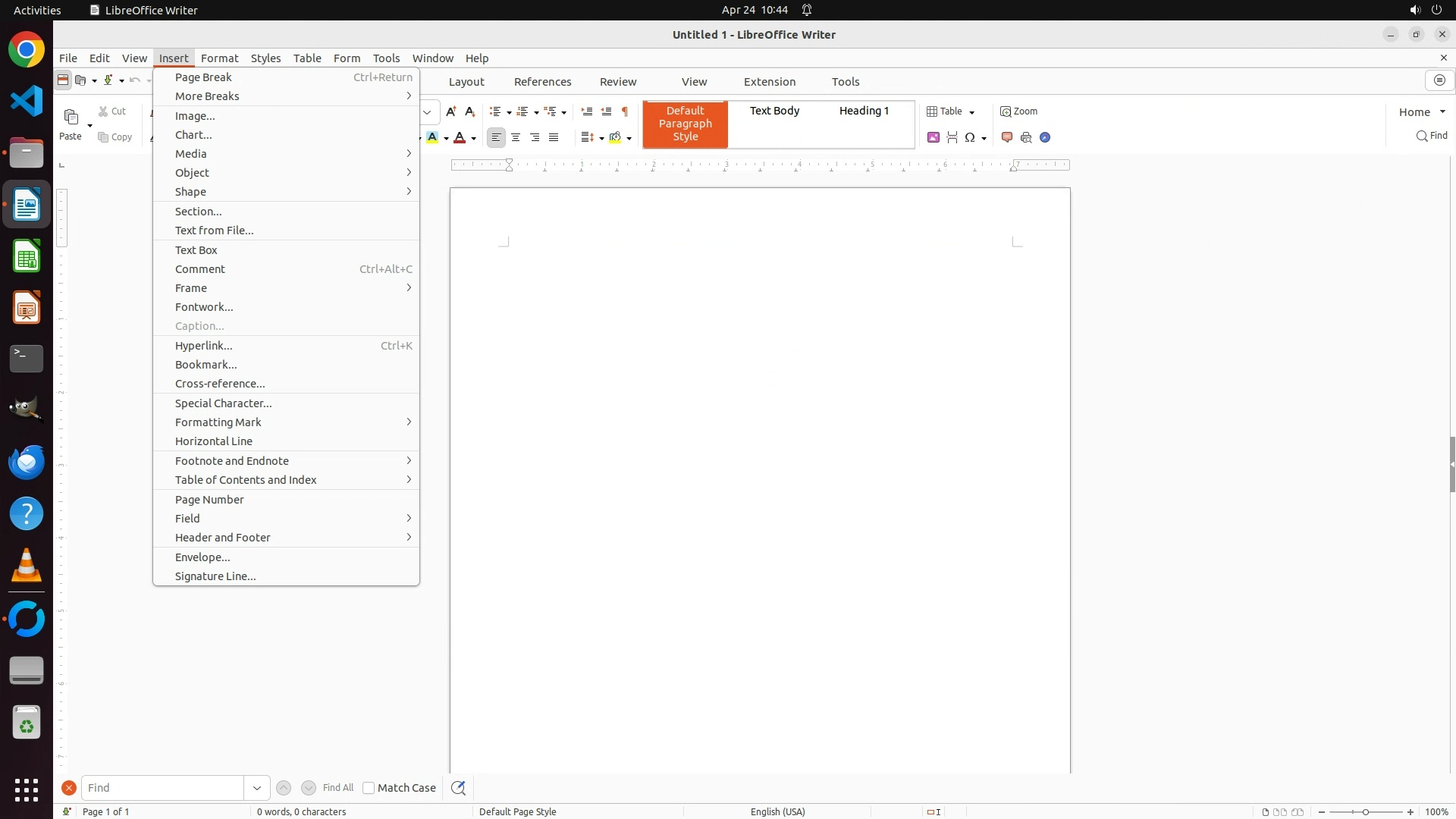1456x819 pixels.
Task: Open the Table dropdown arrow
Action: tap(972, 112)
